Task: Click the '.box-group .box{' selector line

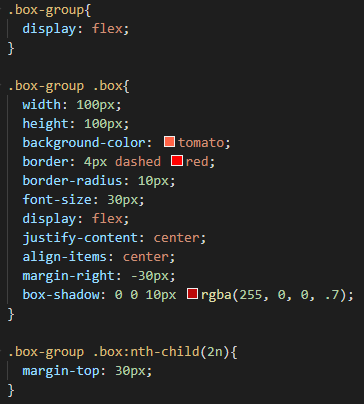Action: point(69,86)
